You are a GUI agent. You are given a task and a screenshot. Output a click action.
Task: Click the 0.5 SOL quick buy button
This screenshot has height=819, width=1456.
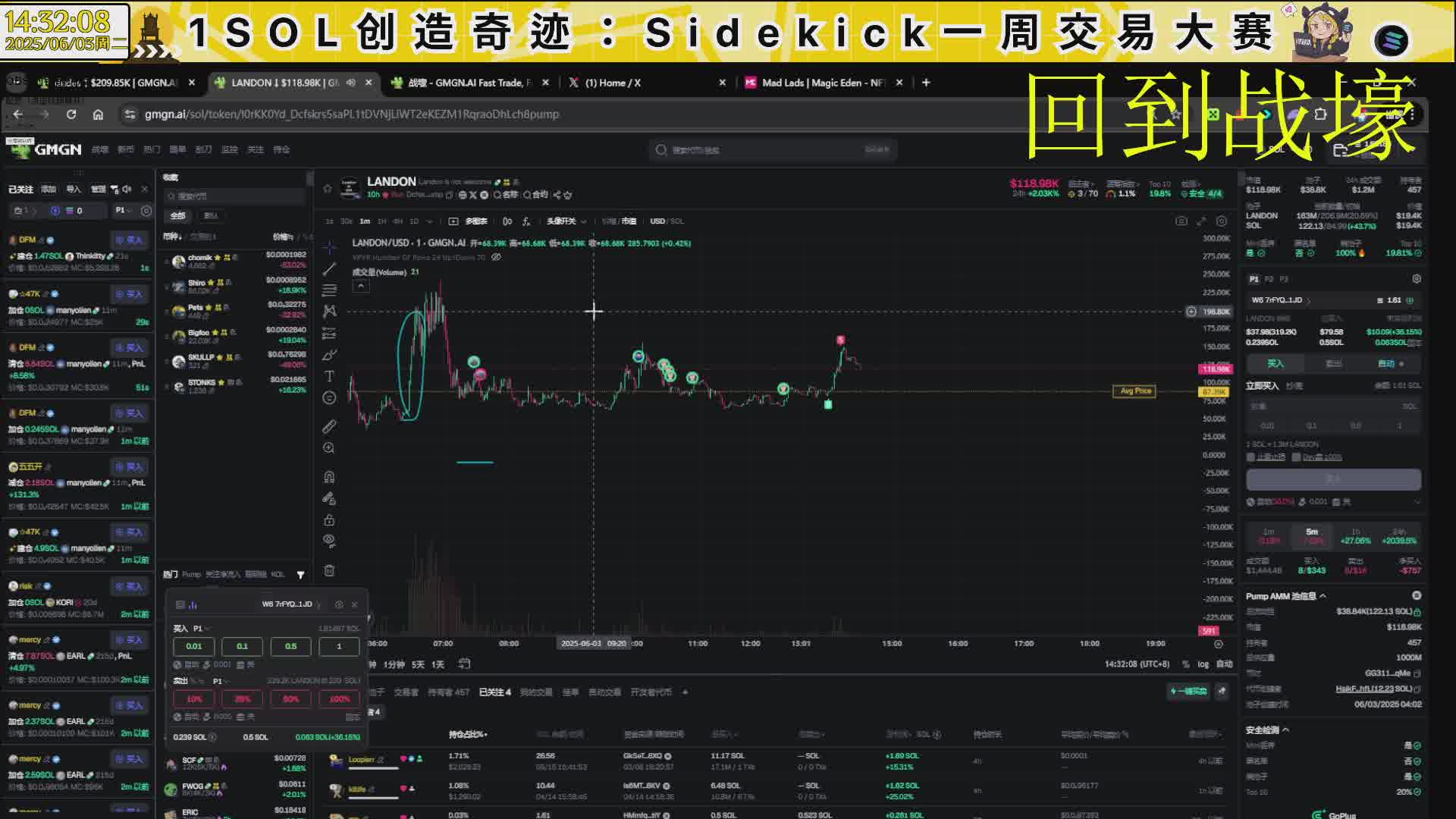(x=290, y=647)
